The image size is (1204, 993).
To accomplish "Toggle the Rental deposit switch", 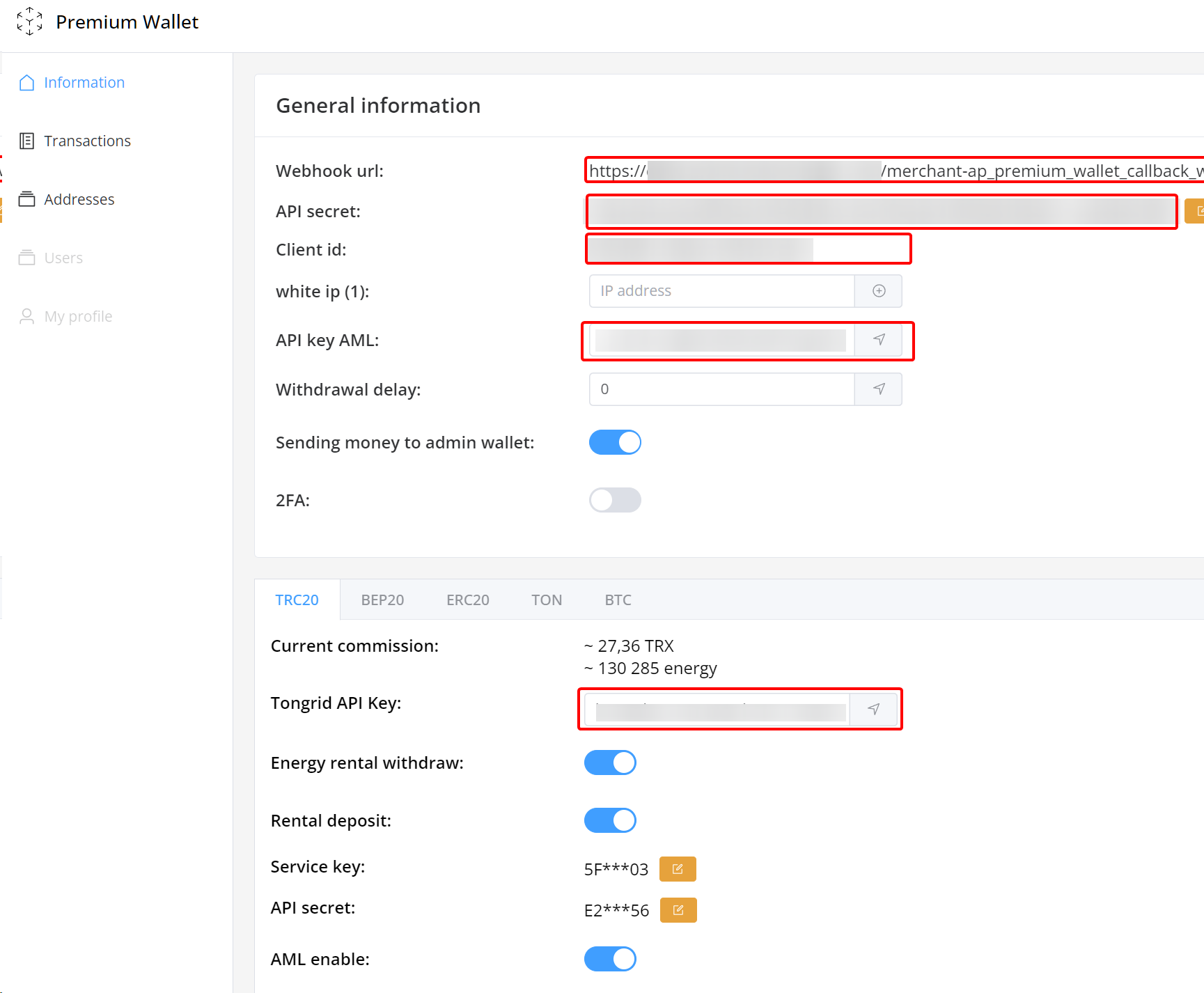I will coord(610,820).
